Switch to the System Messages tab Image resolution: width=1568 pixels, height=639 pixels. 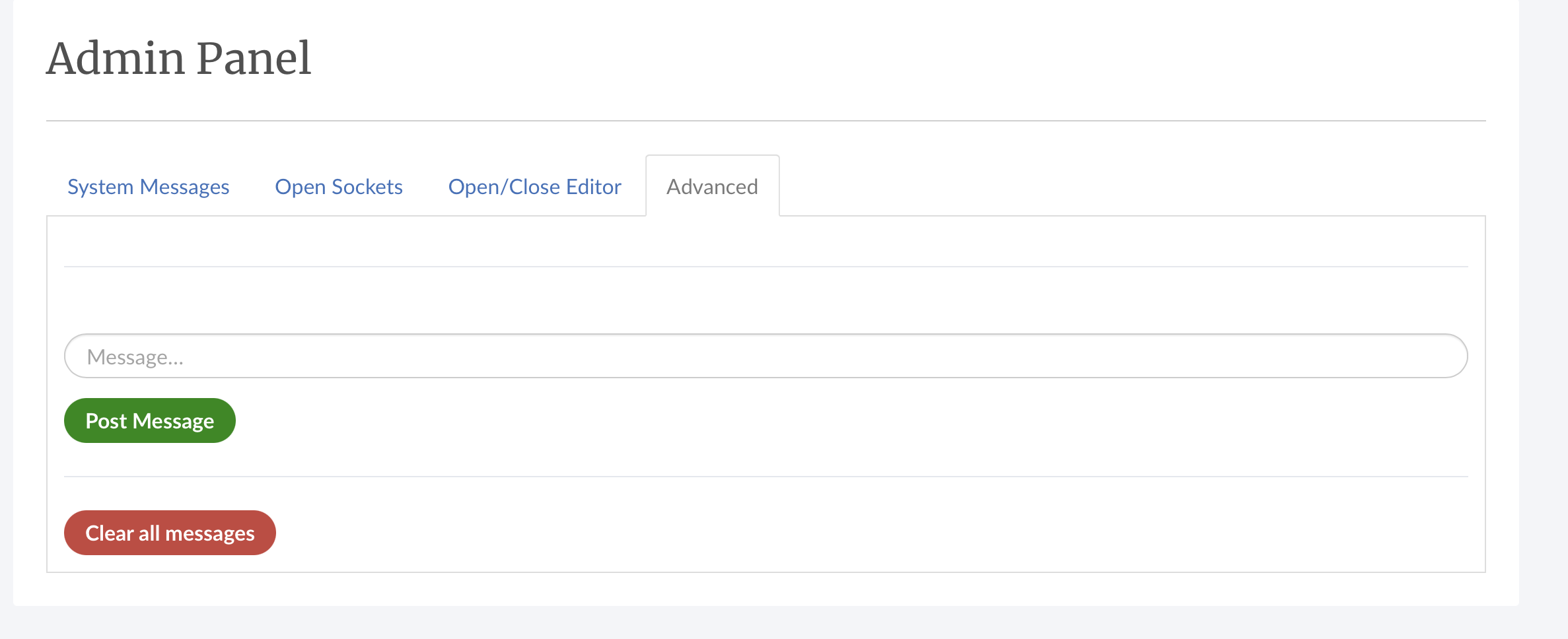pos(148,187)
